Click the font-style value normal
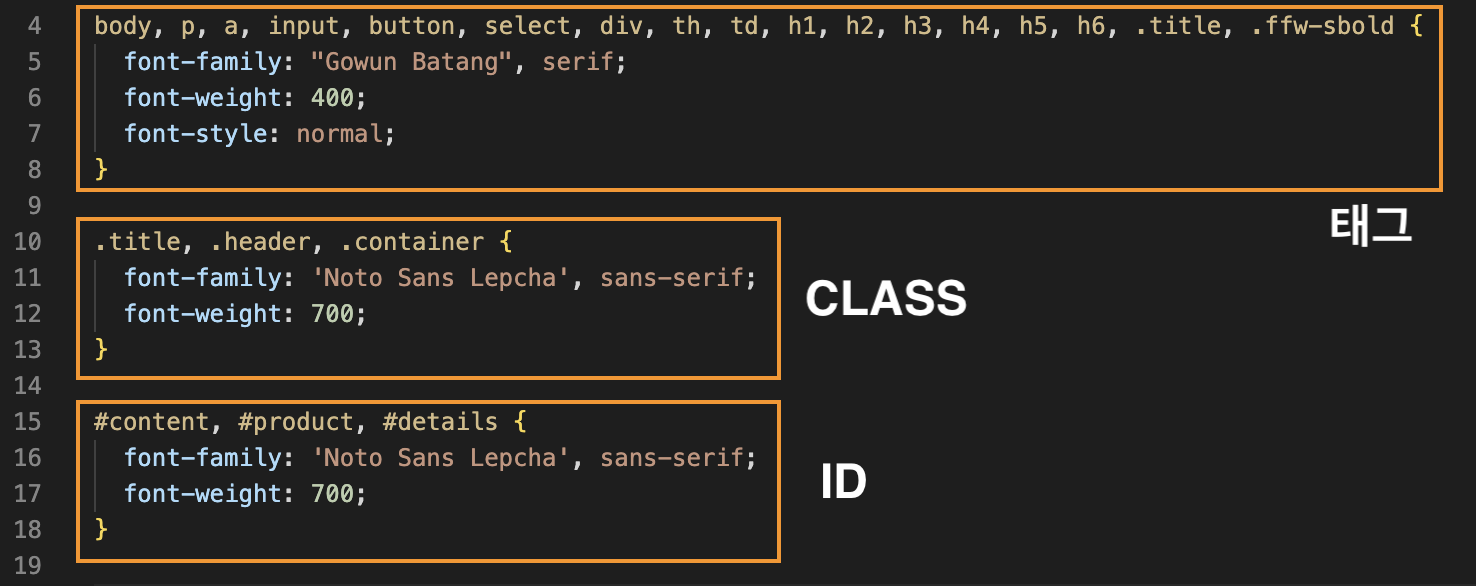1476x586 pixels. 340,134
